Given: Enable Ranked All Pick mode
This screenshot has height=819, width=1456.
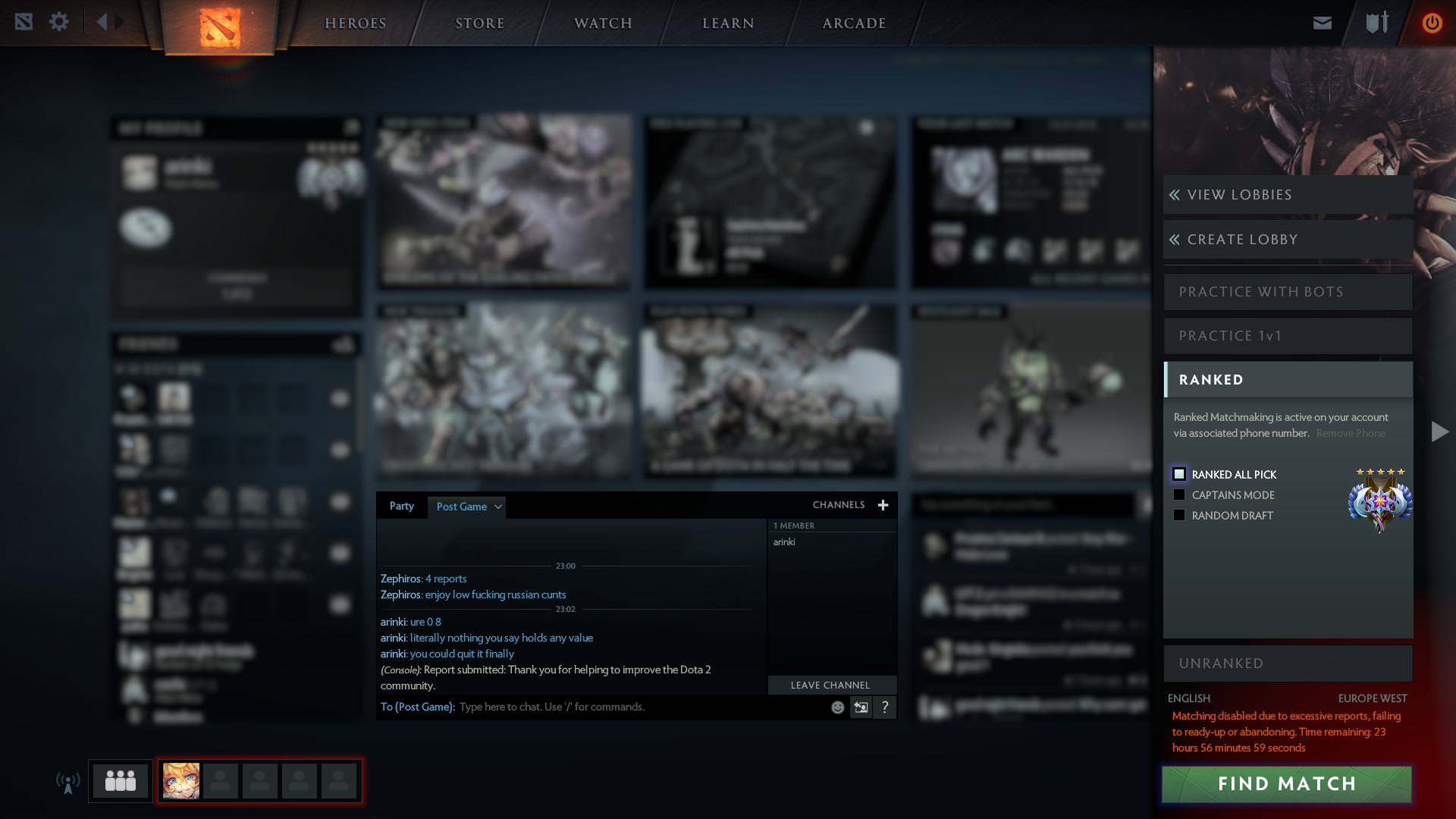Looking at the screenshot, I should pyautogui.click(x=1179, y=474).
